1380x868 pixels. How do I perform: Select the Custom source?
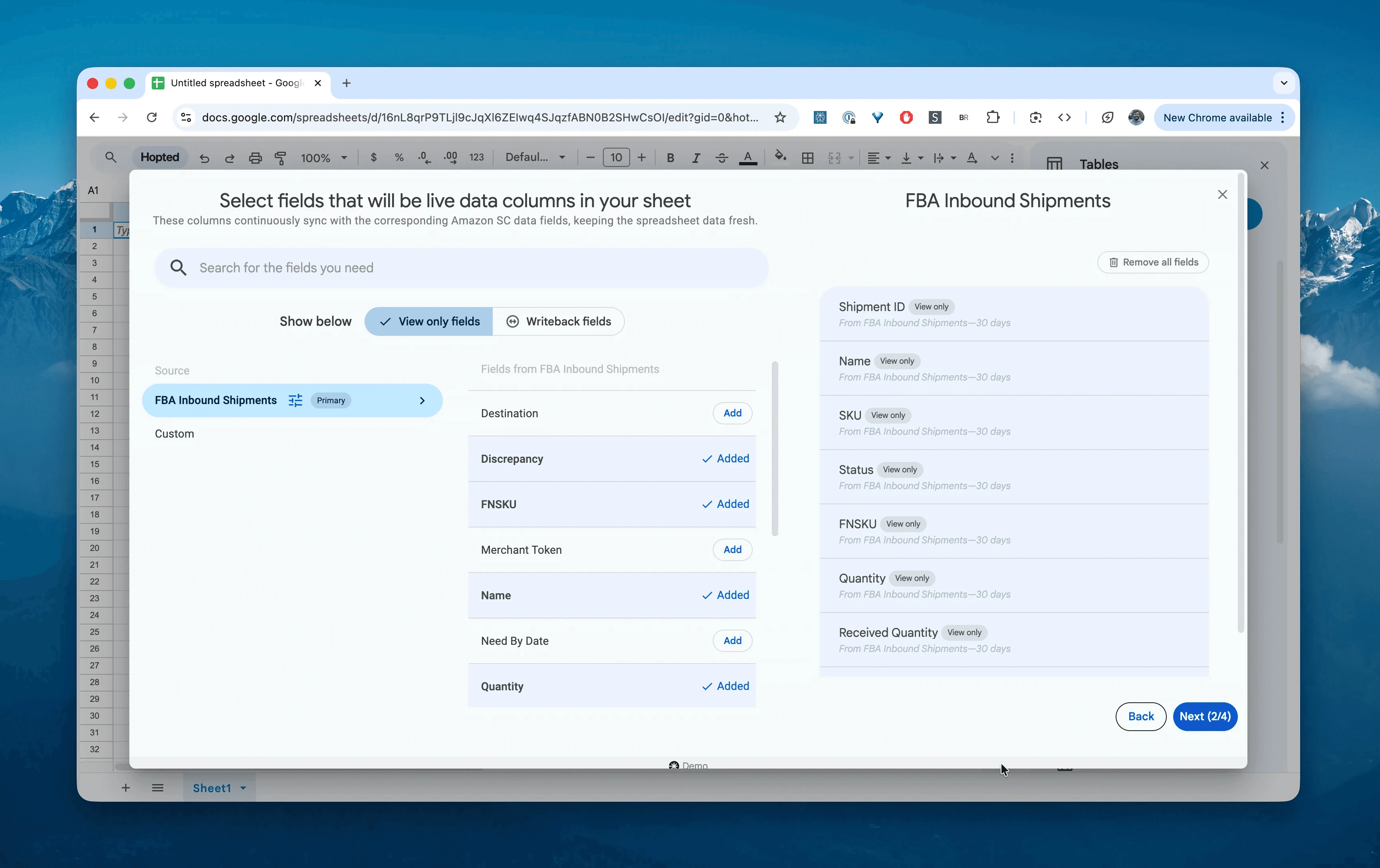174,434
